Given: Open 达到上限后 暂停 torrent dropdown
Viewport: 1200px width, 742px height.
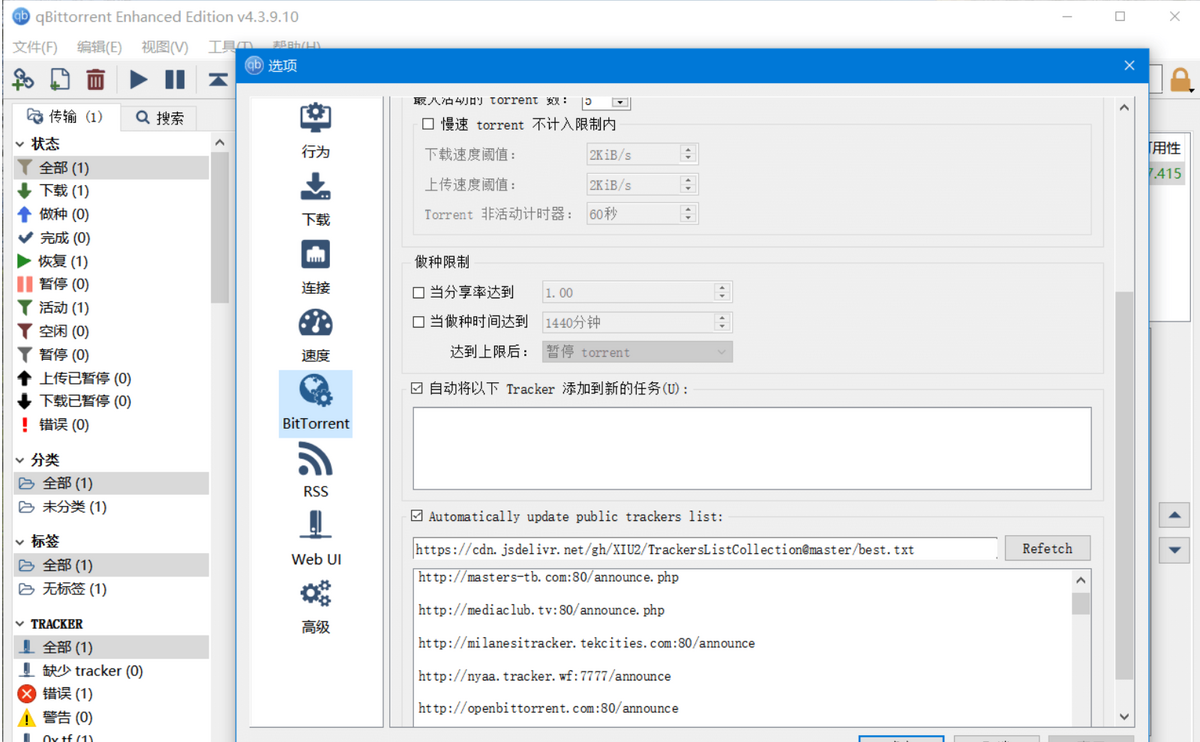Looking at the screenshot, I should (x=637, y=352).
